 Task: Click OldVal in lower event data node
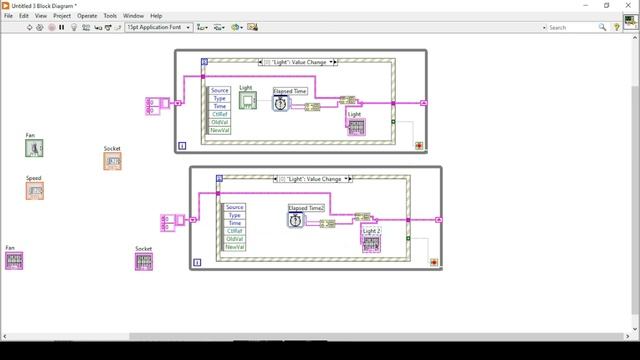tap(235, 239)
